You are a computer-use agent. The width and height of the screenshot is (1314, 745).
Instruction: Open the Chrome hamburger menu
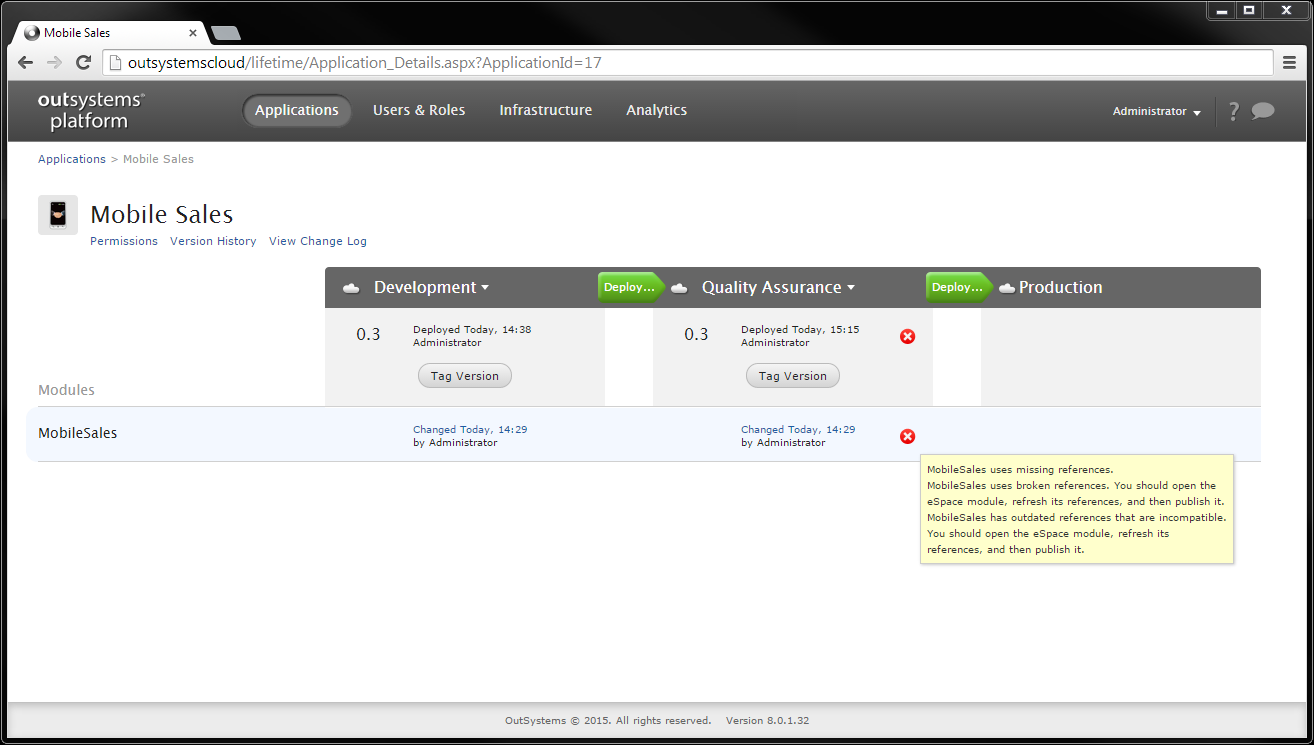[1289, 62]
